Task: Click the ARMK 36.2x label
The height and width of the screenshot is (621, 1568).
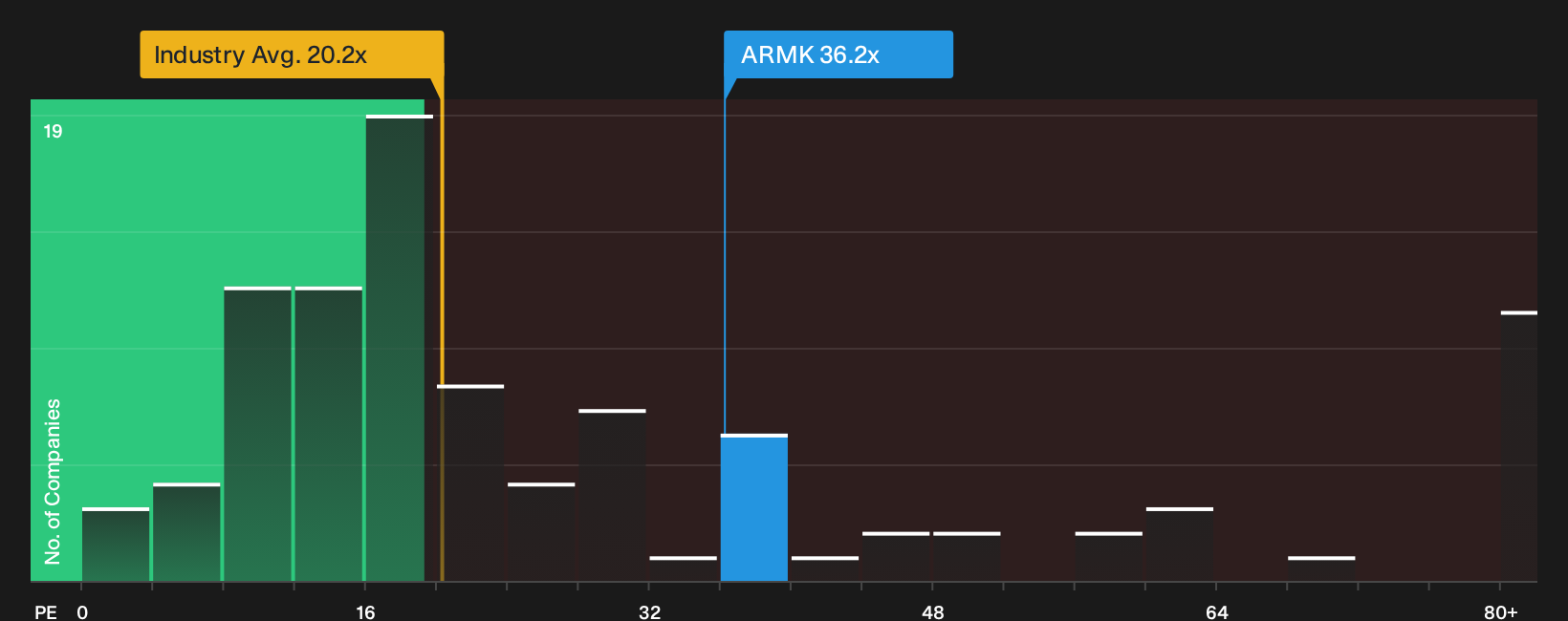Action: click(838, 54)
